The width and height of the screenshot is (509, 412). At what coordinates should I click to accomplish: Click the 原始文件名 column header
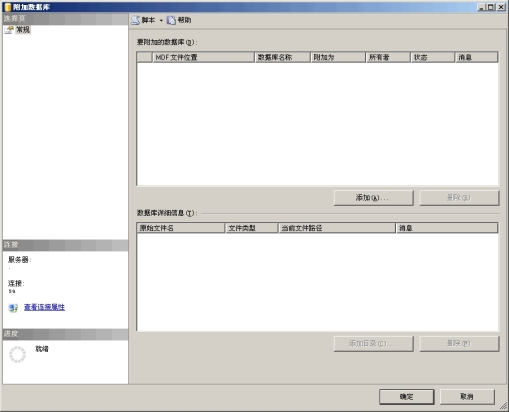(181, 228)
